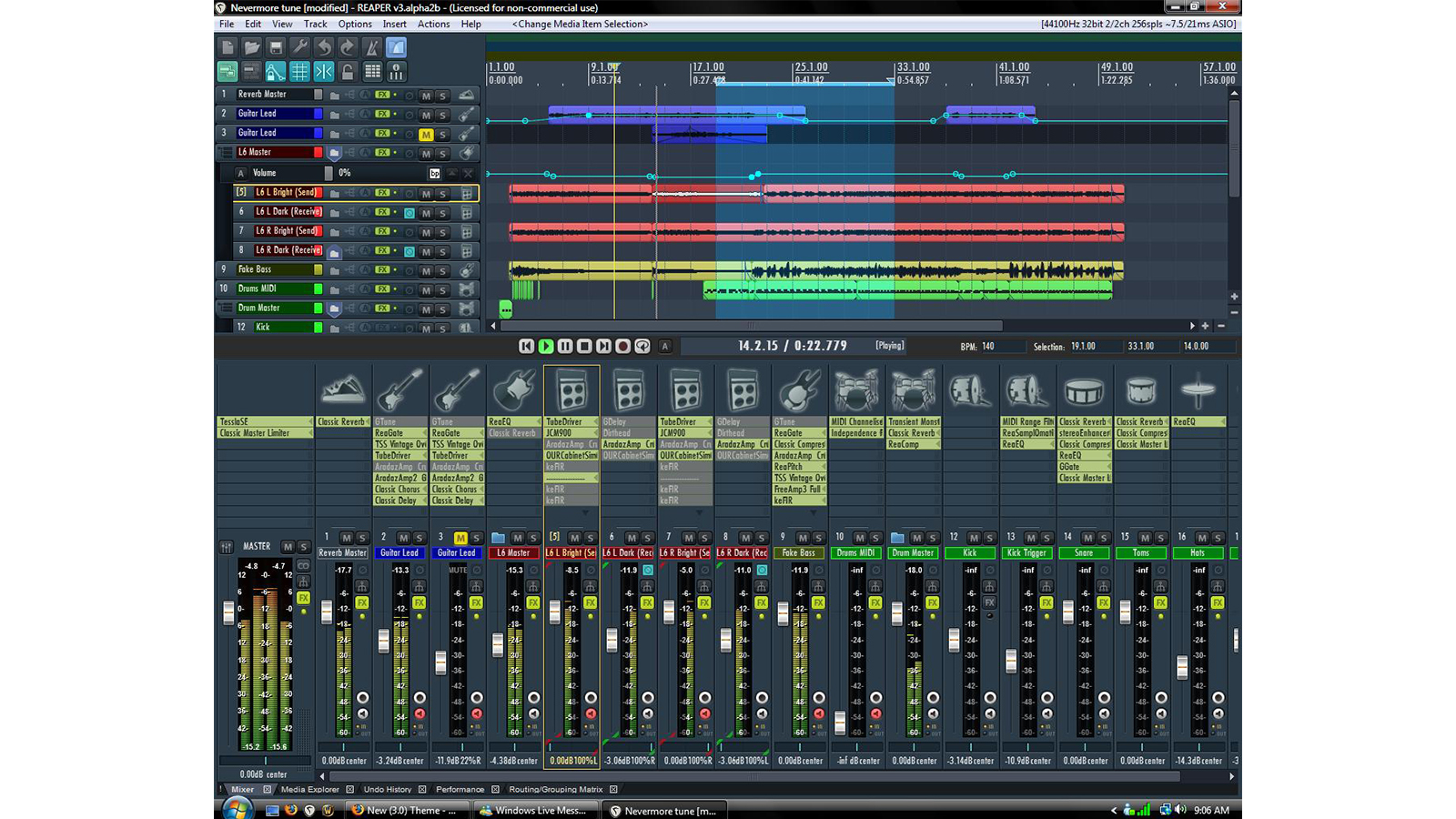
Task: Click Reverb Master mixer volume fader
Action: [327, 612]
